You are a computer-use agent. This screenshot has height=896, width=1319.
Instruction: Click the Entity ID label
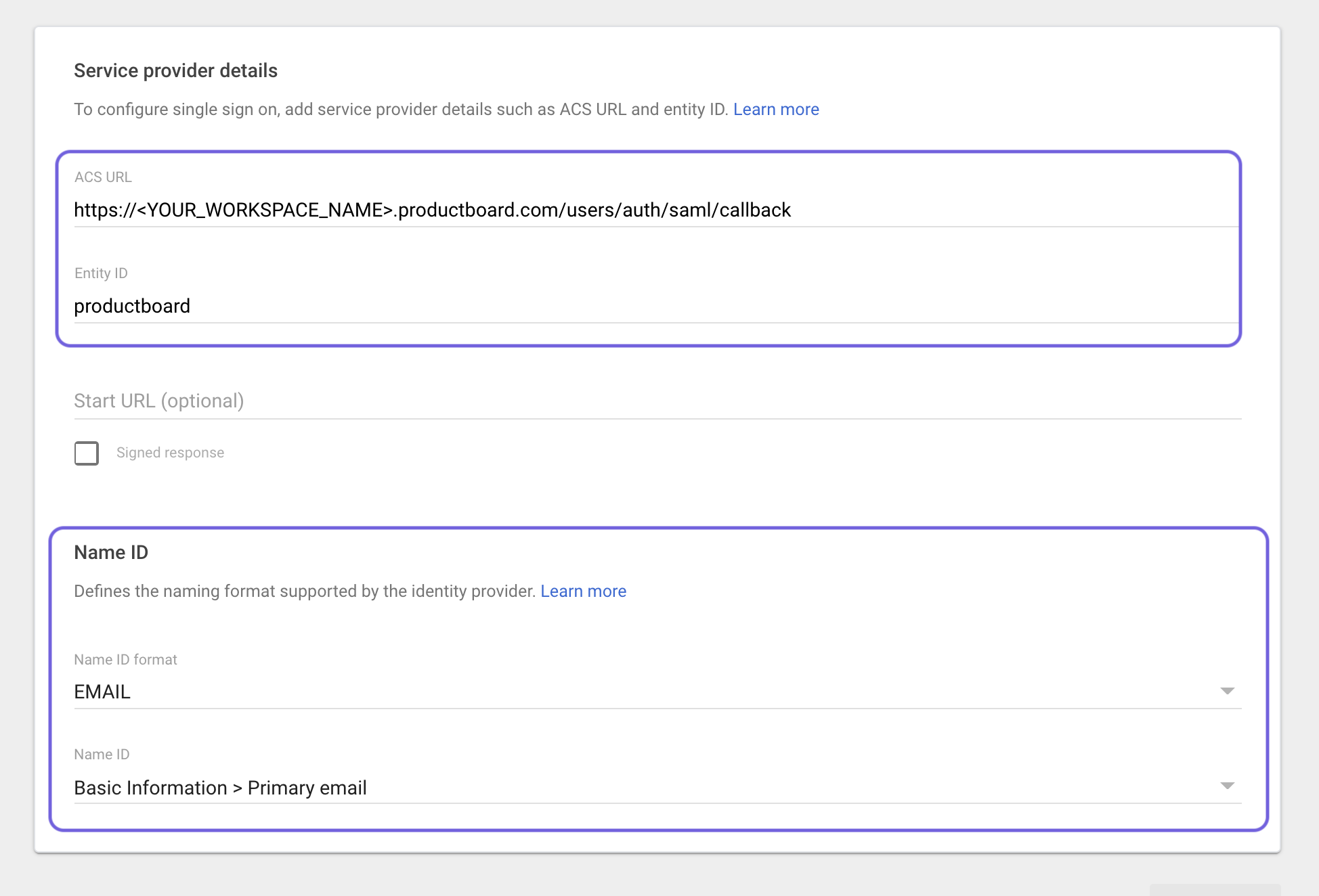101,273
